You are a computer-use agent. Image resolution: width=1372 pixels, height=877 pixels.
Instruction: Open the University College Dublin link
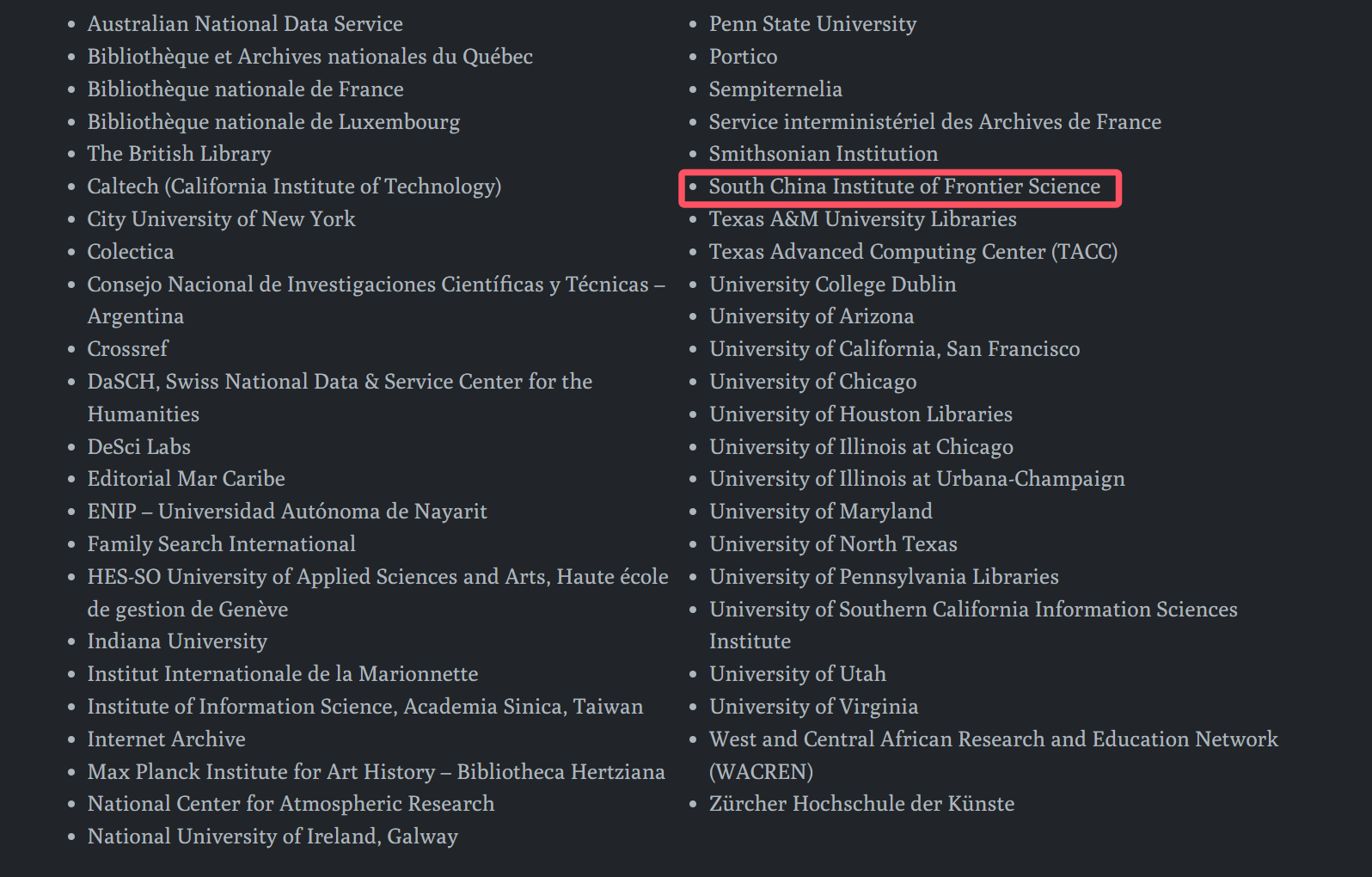click(x=832, y=285)
